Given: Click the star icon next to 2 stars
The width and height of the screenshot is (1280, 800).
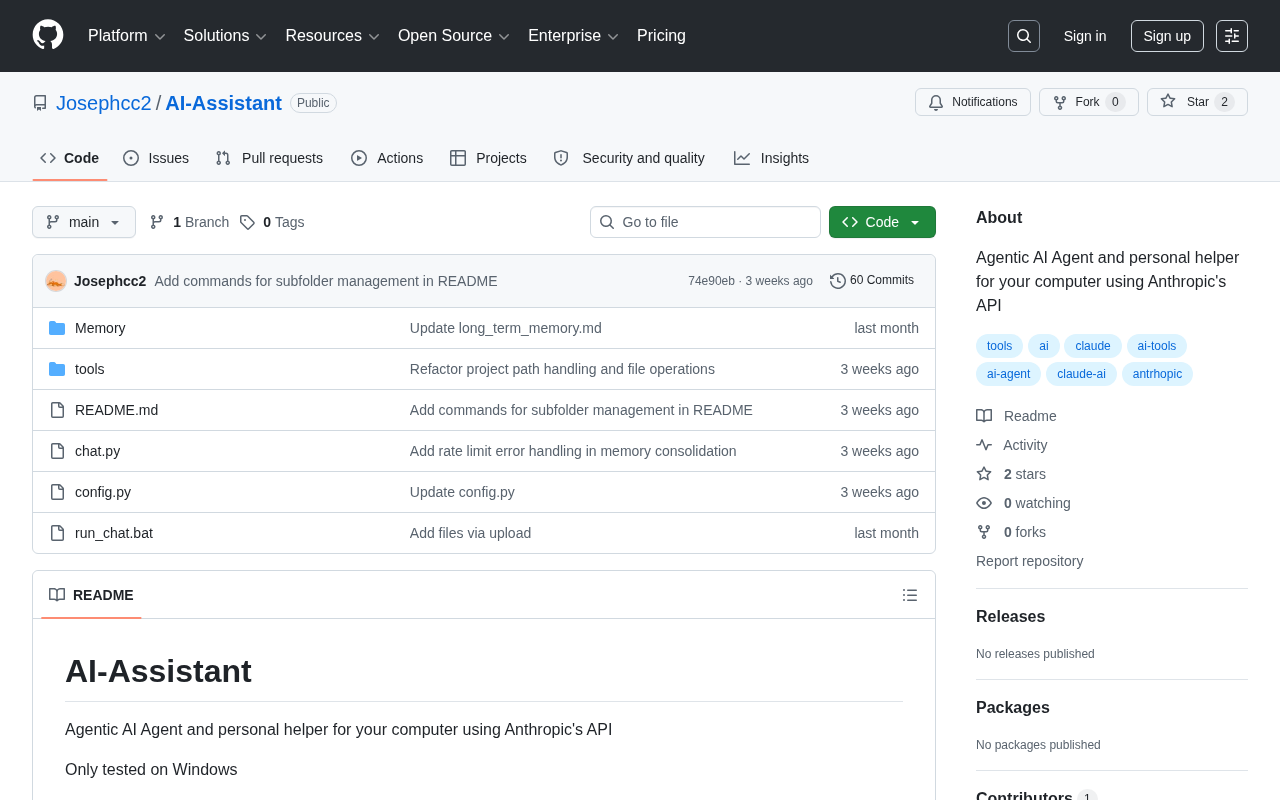Looking at the screenshot, I should tap(984, 474).
